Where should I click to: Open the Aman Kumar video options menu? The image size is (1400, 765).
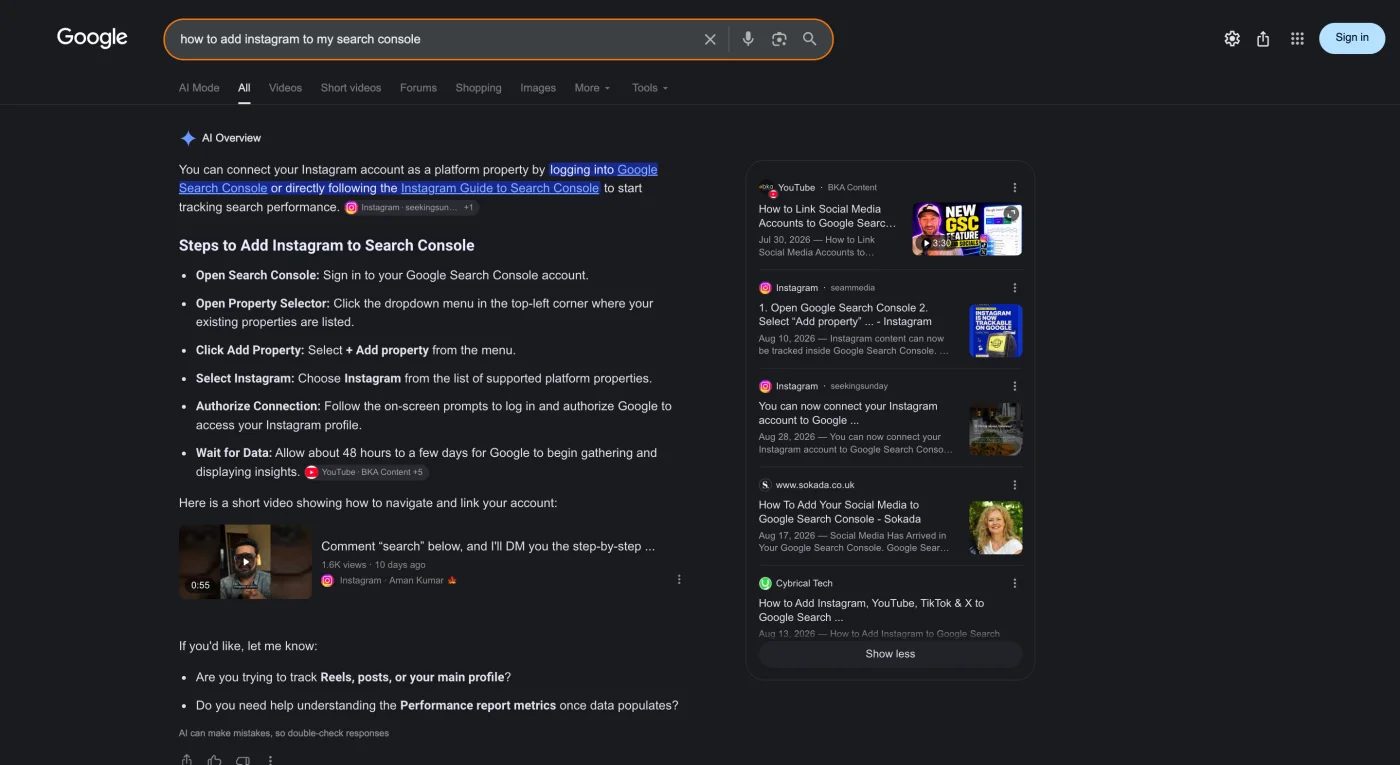(680, 580)
